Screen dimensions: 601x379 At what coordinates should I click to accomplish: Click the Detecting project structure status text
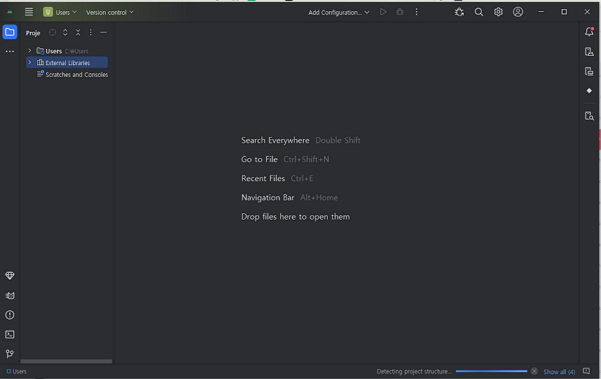[414, 371]
